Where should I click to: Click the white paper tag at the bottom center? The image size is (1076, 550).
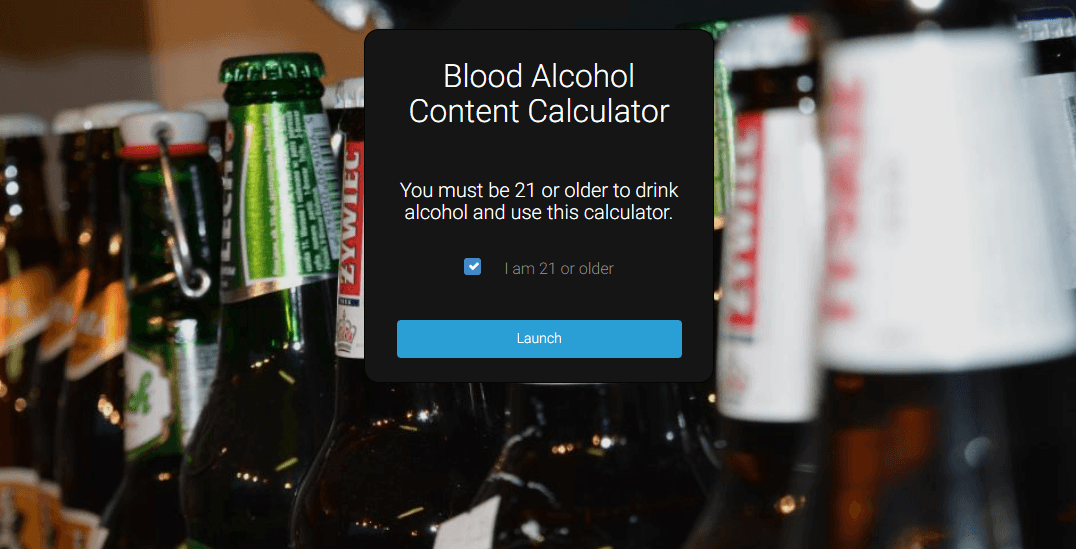470,525
